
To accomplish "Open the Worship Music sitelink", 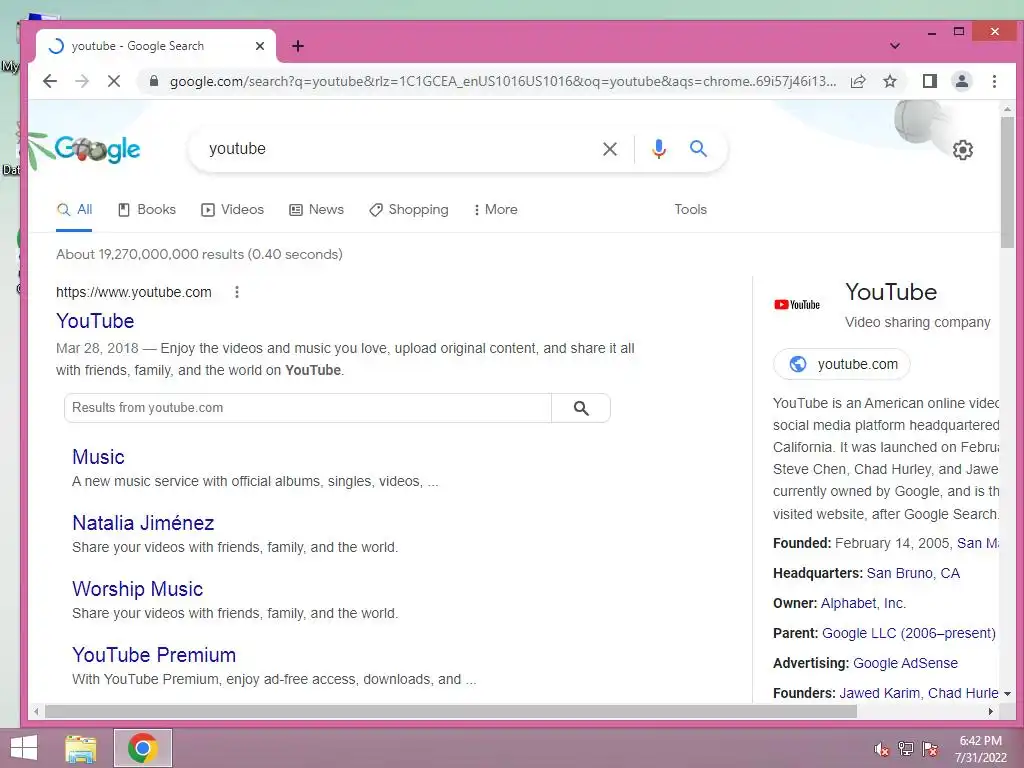I will click(138, 589).
